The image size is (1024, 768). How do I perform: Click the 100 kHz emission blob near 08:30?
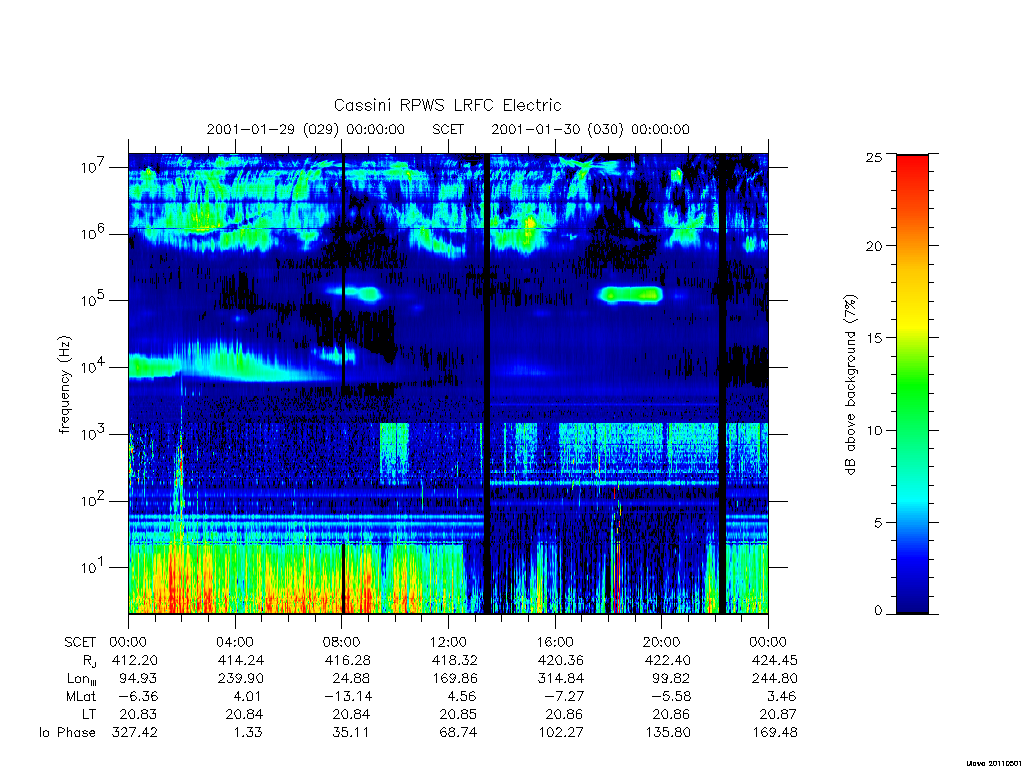[355, 293]
